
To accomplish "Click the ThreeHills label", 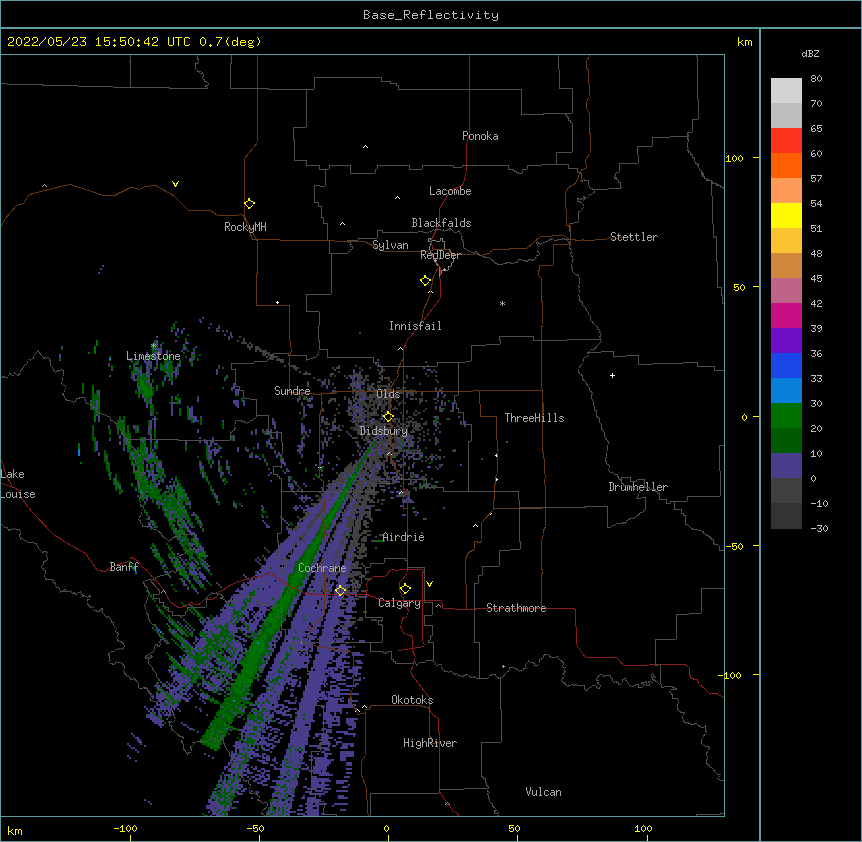I will tap(534, 418).
